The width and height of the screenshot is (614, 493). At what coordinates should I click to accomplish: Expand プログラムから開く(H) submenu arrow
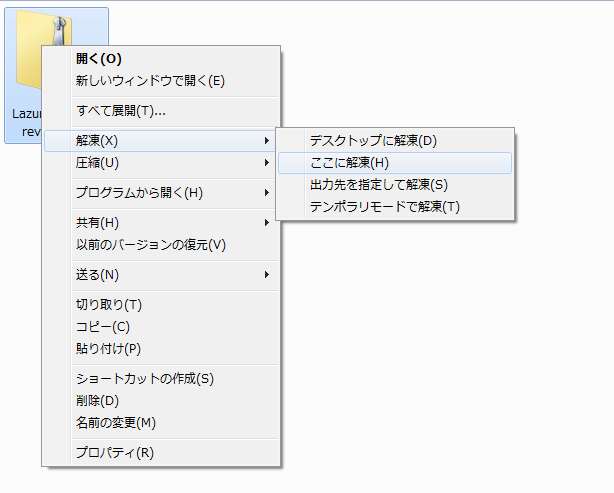pos(267,193)
